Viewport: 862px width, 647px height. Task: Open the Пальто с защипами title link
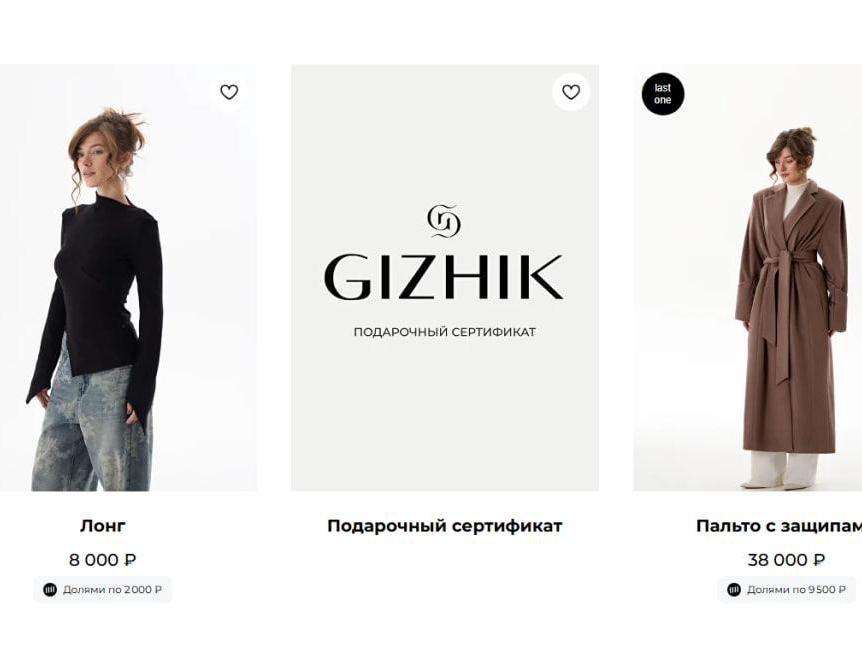pos(779,526)
